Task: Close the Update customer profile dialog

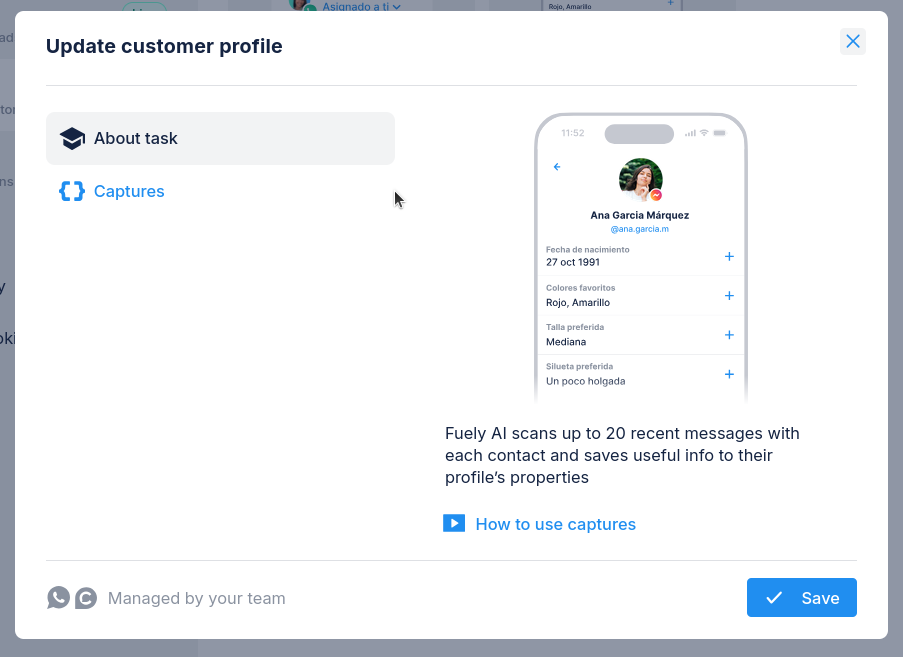Action: pyautogui.click(x=852, y=42)
